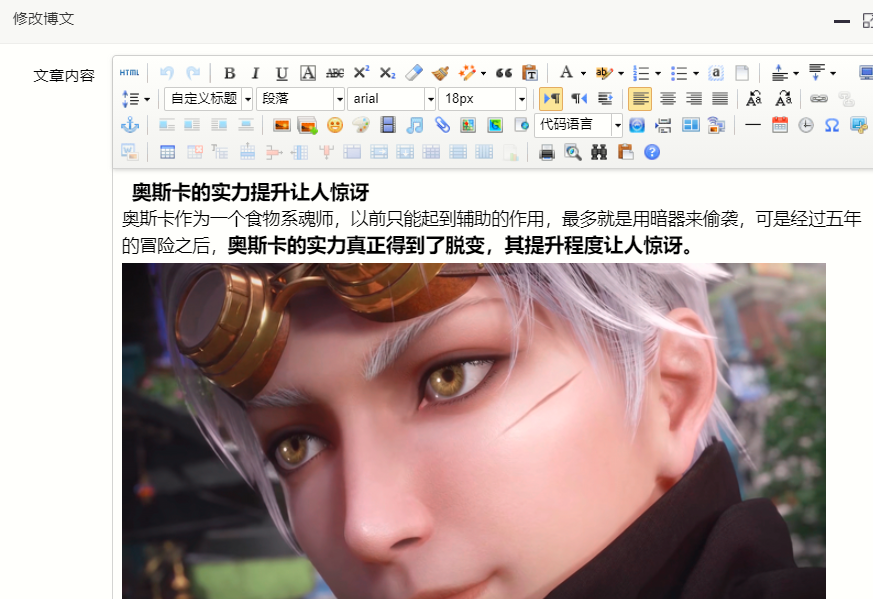Toggle bold formatting
This screenshot has width=873, height=599.
click(x=229, y=73)
